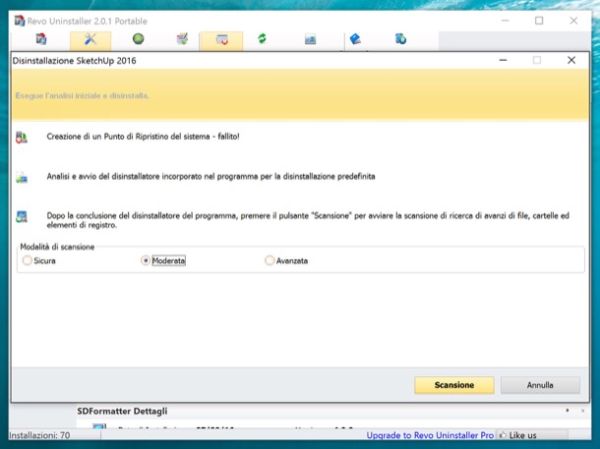Click the Revo Uninstaller title bar app icon

20,21
